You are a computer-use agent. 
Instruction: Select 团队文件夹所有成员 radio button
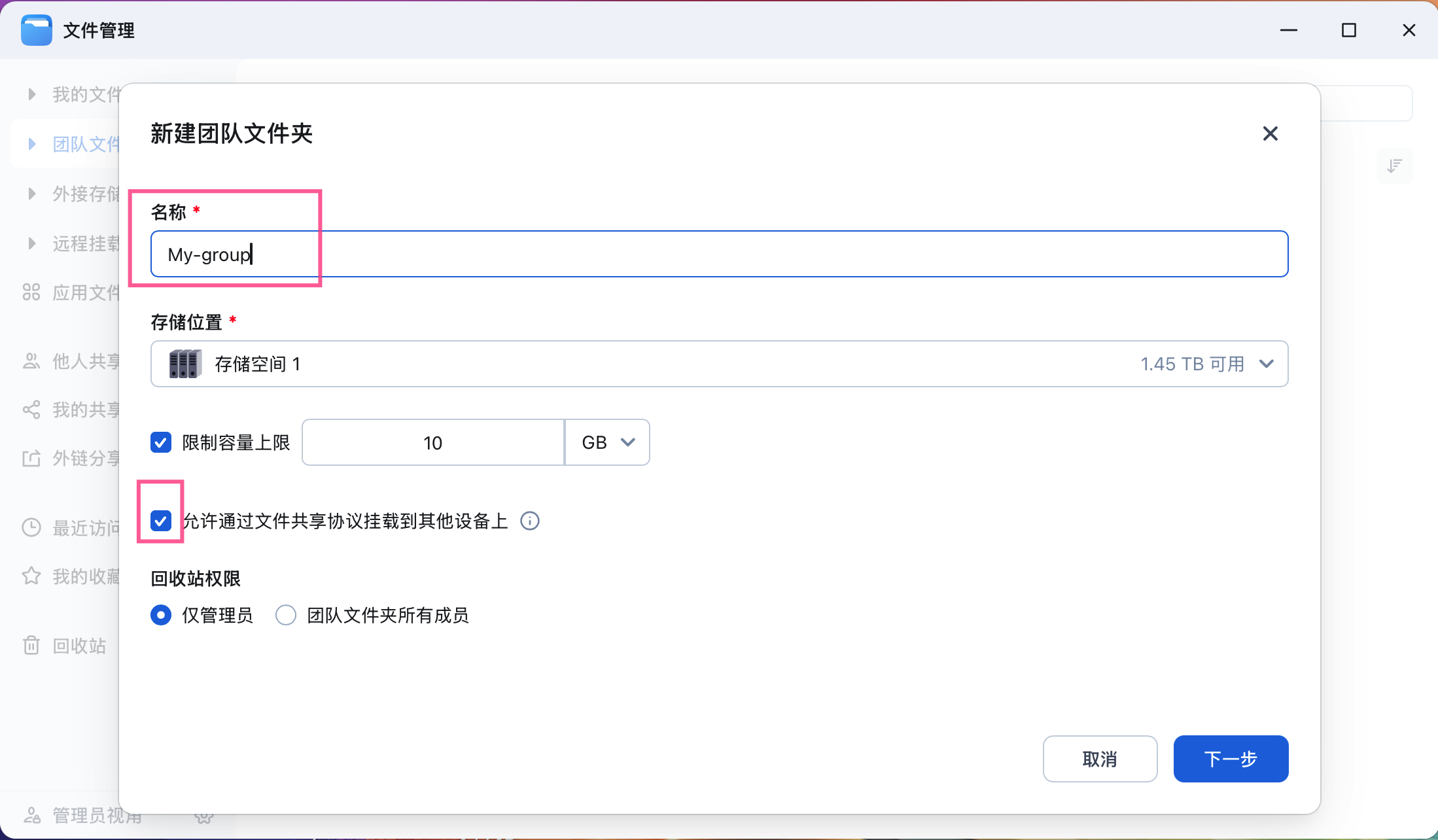click(x=285, y=615)
